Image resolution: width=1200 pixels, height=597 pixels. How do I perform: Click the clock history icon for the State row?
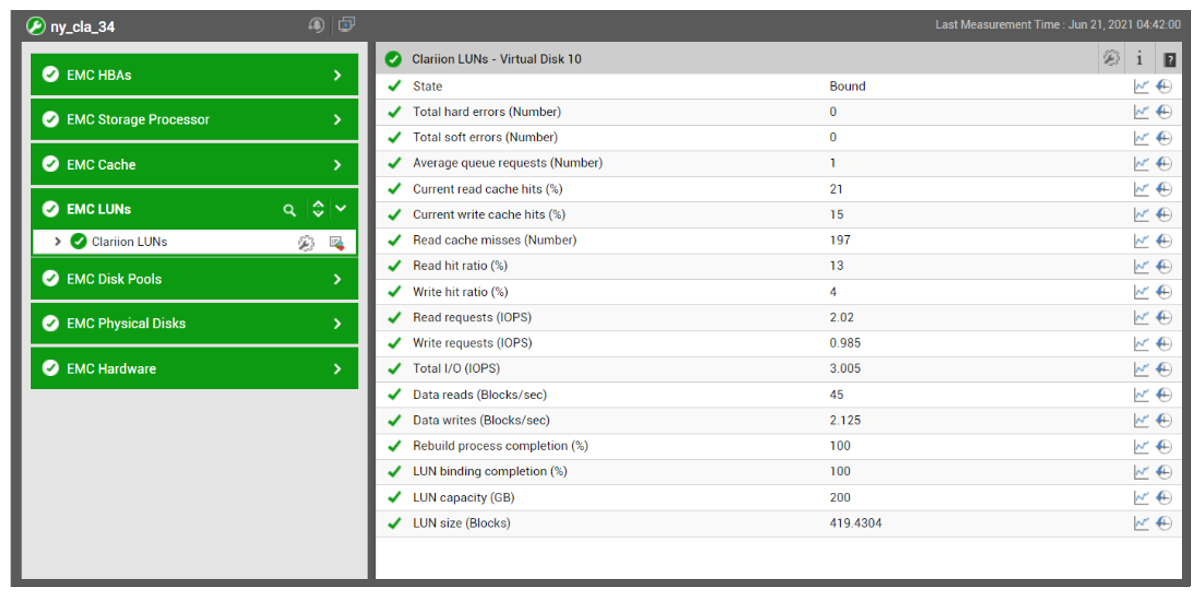[x=1163, y=86]
